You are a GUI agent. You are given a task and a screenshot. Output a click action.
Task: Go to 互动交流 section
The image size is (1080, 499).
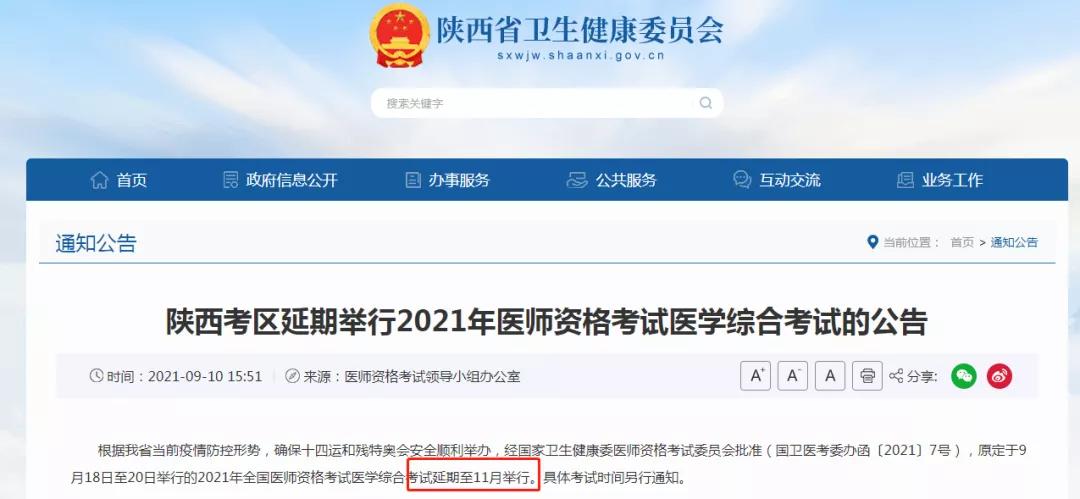click(776, 181)
